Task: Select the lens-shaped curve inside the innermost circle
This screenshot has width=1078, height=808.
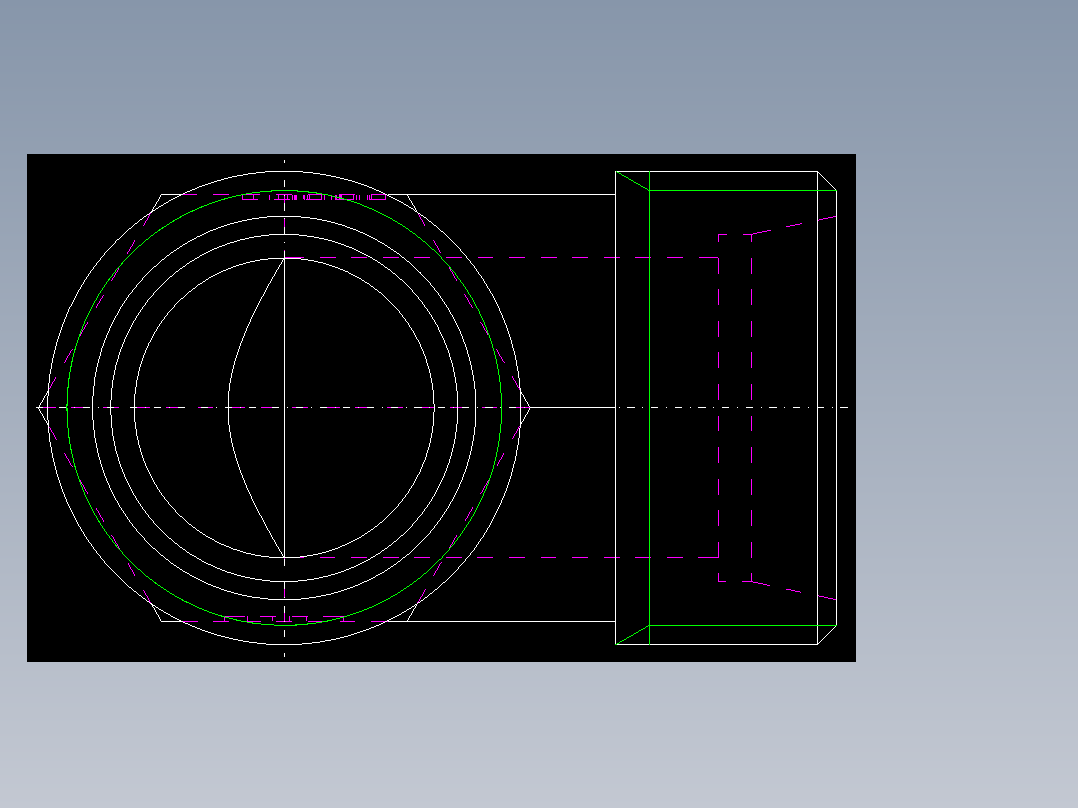Action: tap(256, 408)
